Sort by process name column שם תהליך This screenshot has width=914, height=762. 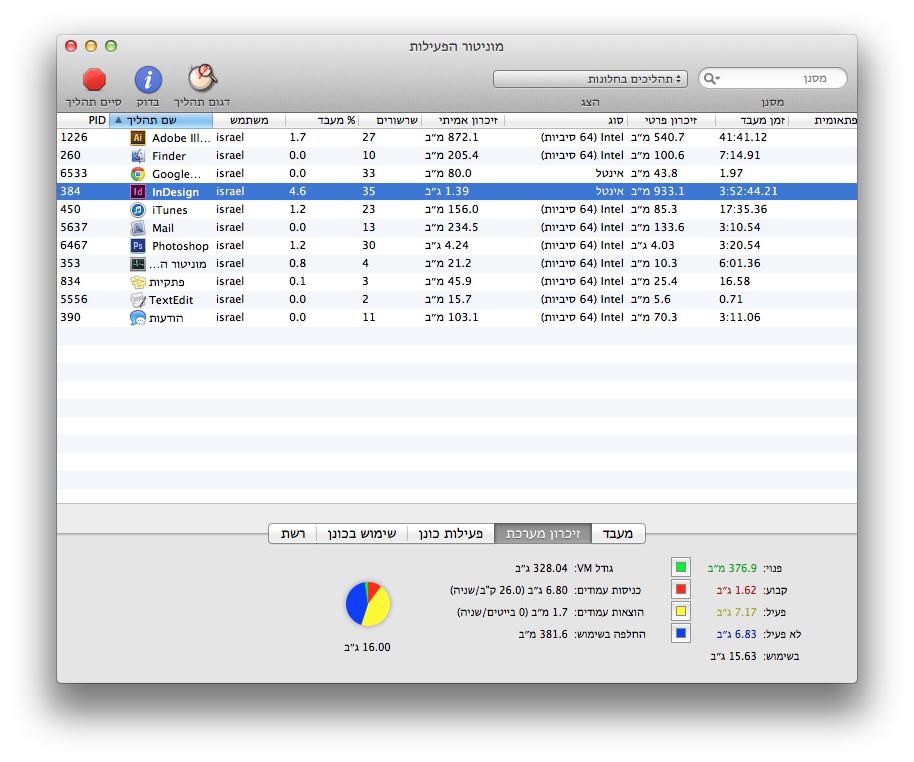pyautogui.click(x=161, y=120)
